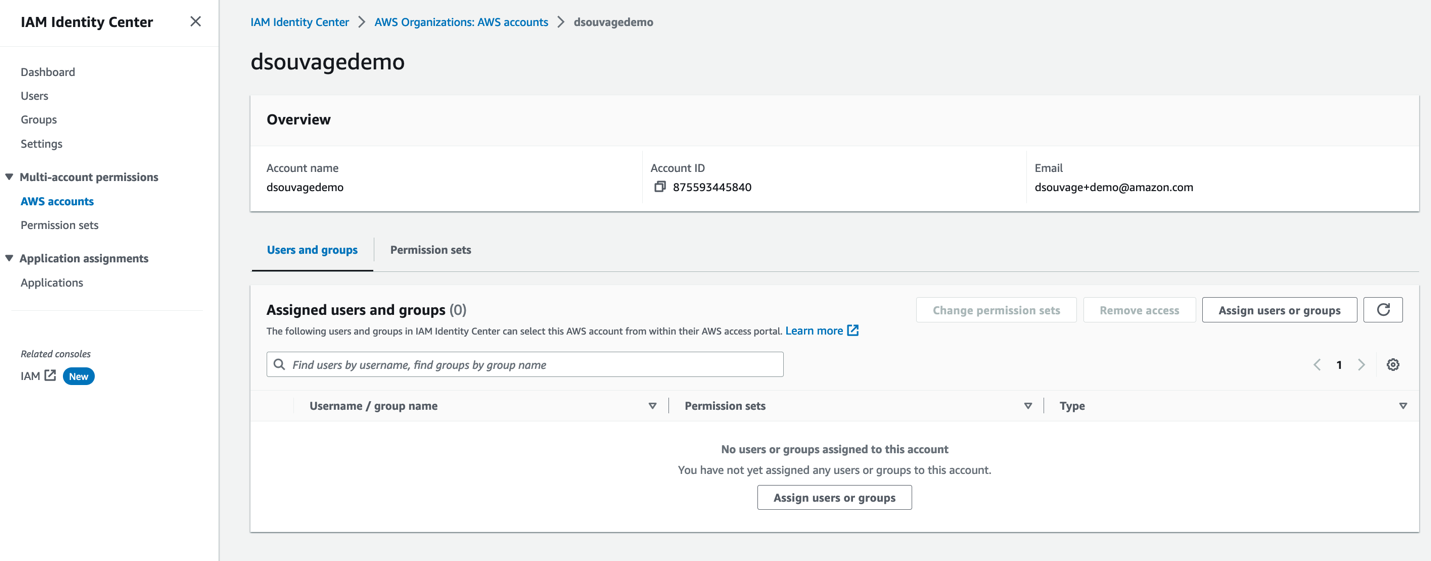This screenshot has height=561, width=1431.
Task: Click the search magnifier icon
Action: 280,365
